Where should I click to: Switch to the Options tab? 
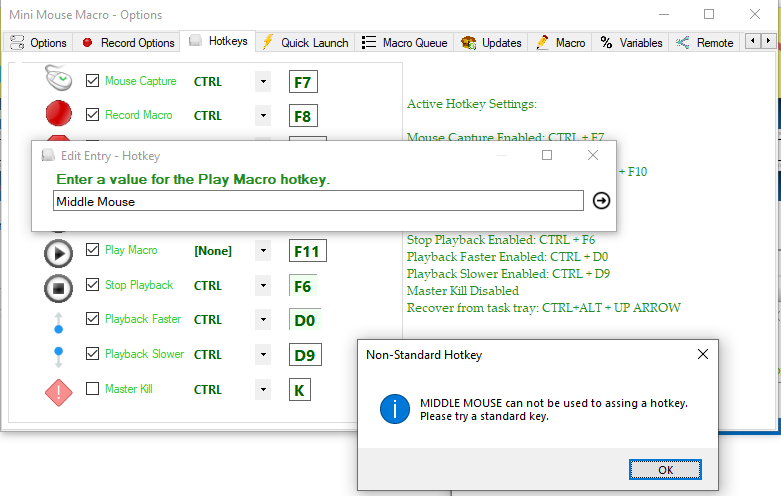(38, 43)
